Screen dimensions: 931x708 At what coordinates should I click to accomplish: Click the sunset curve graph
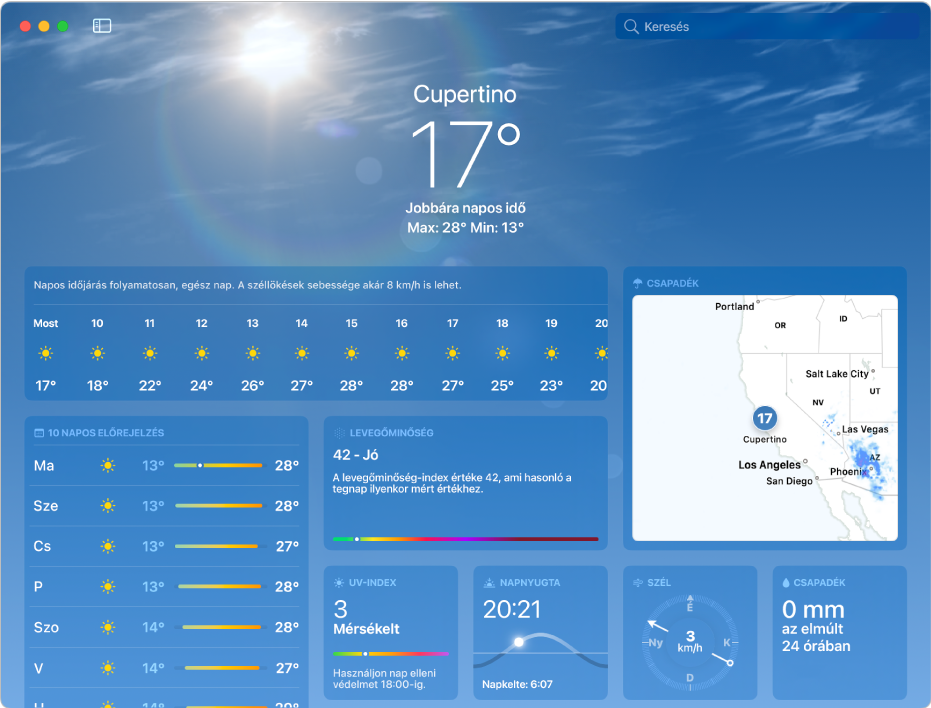[540, 652]
